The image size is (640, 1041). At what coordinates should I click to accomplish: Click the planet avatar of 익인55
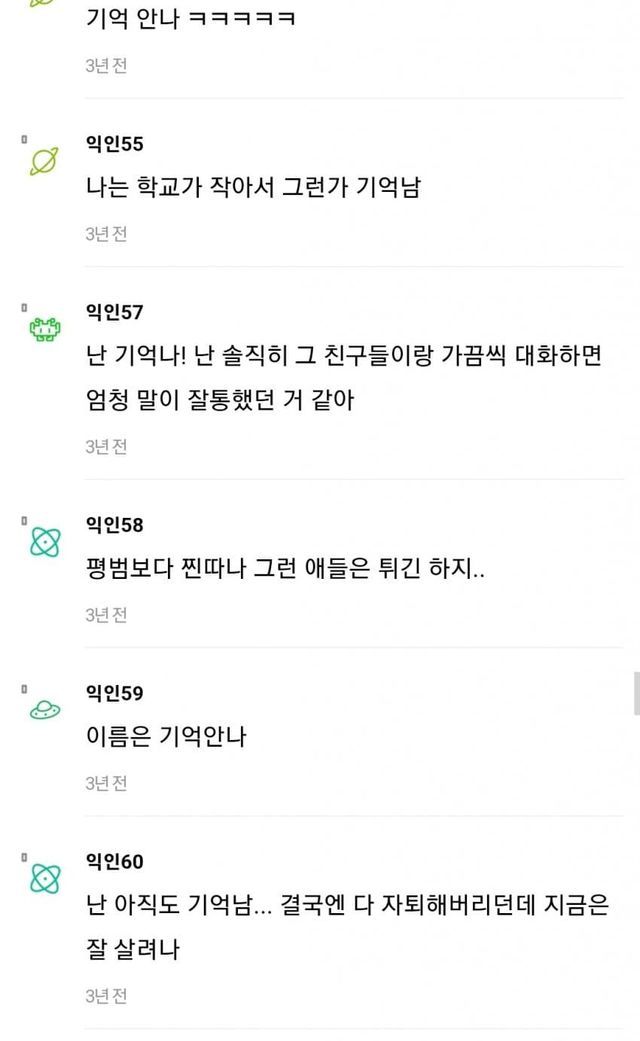coord(44,160)
